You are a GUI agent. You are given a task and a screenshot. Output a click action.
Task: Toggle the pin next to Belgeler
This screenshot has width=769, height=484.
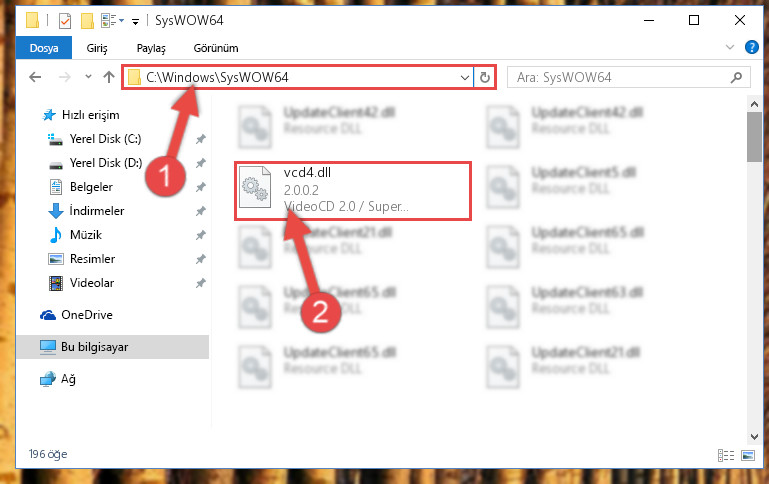[x=201, y=187]
